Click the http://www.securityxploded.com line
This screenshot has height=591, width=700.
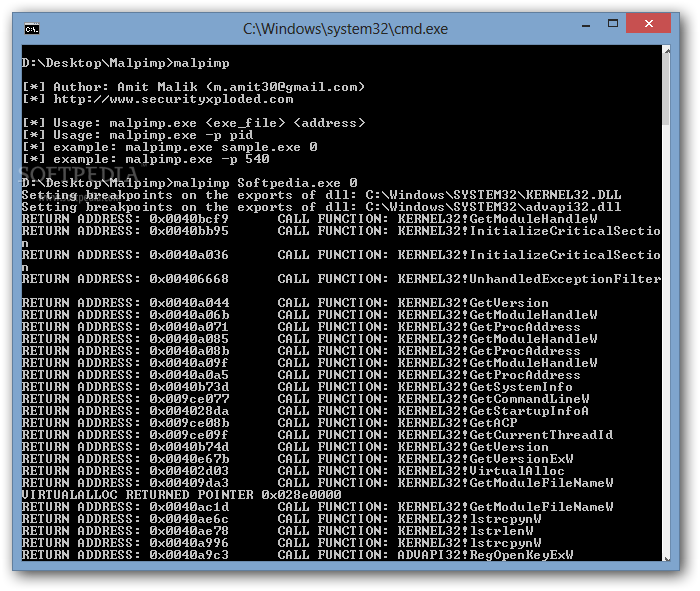[158, 99]
